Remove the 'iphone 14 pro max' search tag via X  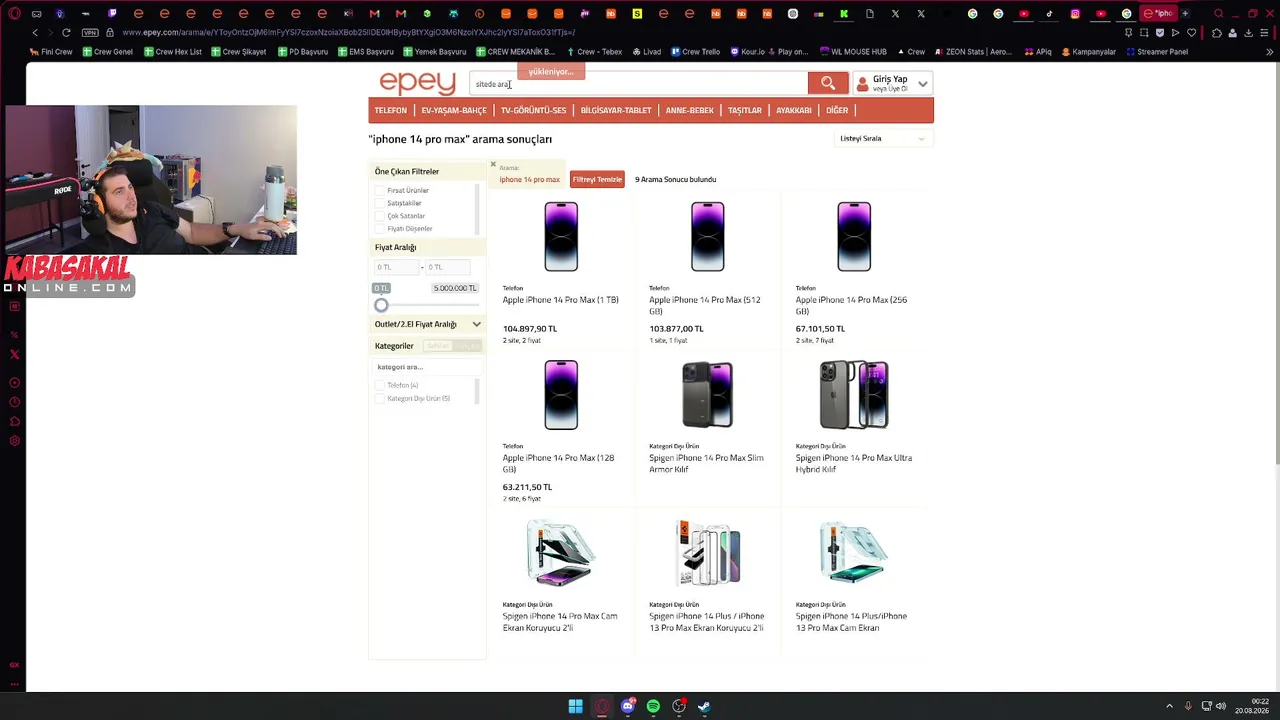pyautogui.click(x=493, y=164)
